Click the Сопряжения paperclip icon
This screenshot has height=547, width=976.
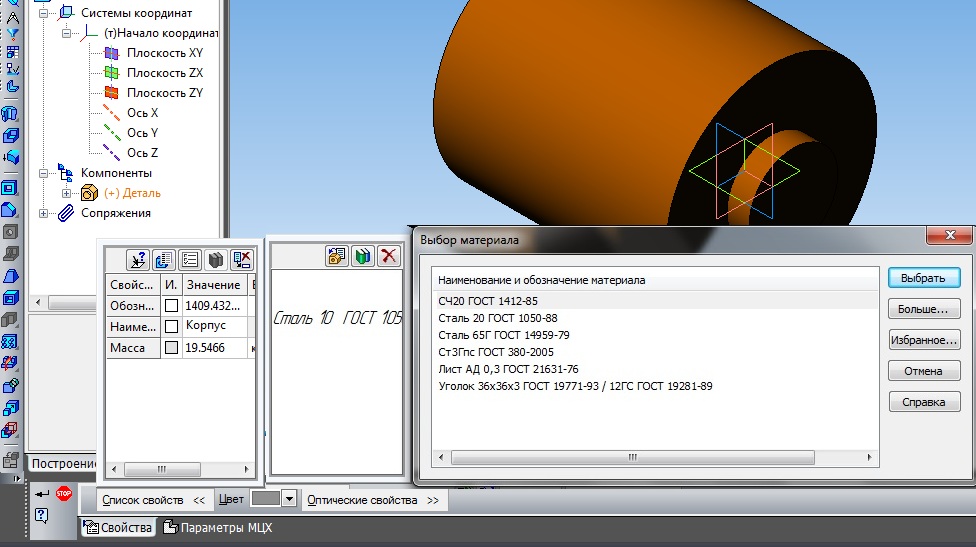point(66,213)
